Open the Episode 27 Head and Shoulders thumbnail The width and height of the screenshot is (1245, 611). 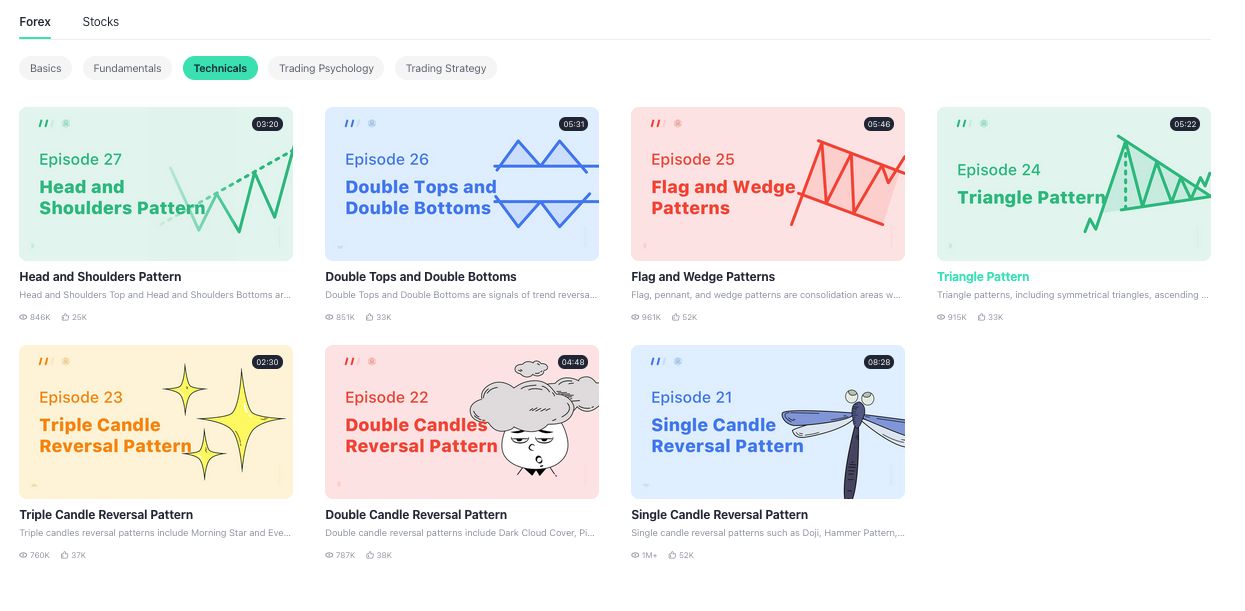[x=156, y=184]
